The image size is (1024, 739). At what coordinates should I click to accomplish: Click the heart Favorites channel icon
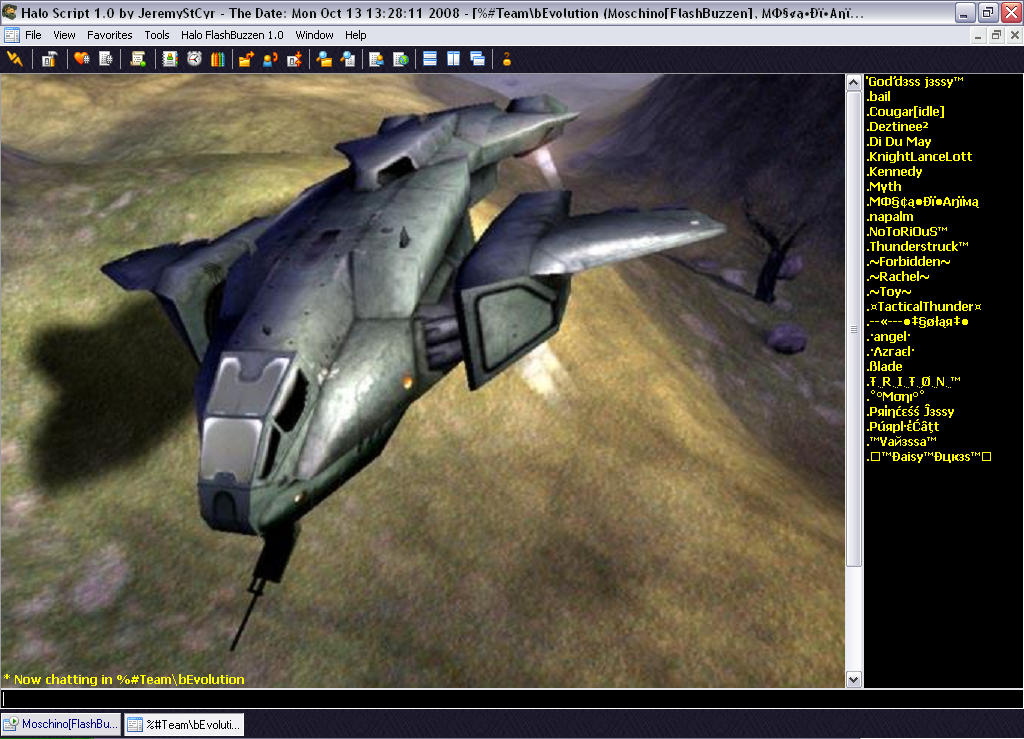click(x=82, y=59)
